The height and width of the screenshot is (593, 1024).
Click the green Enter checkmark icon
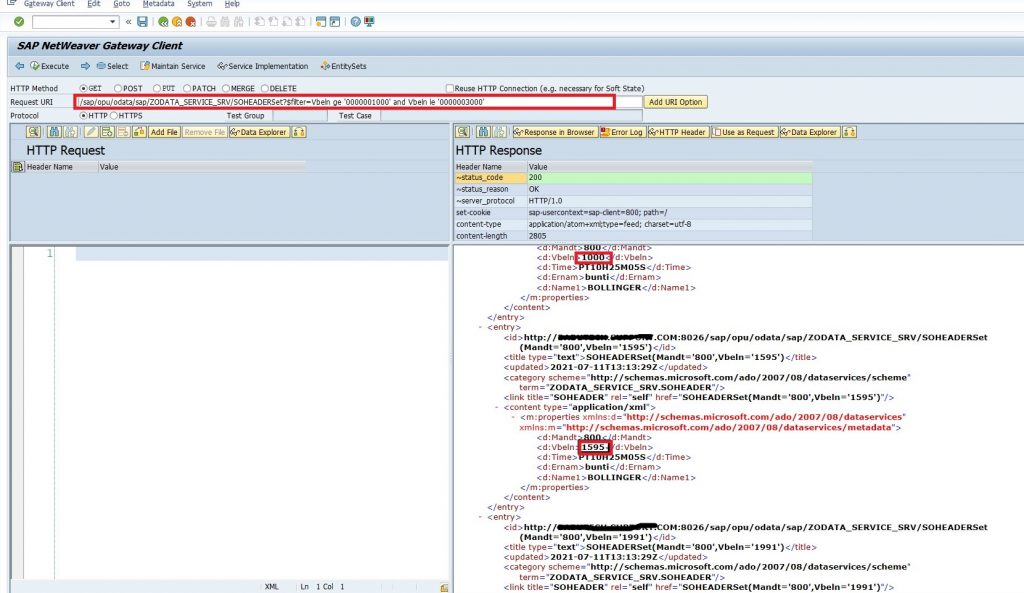(x=19, y=22)
